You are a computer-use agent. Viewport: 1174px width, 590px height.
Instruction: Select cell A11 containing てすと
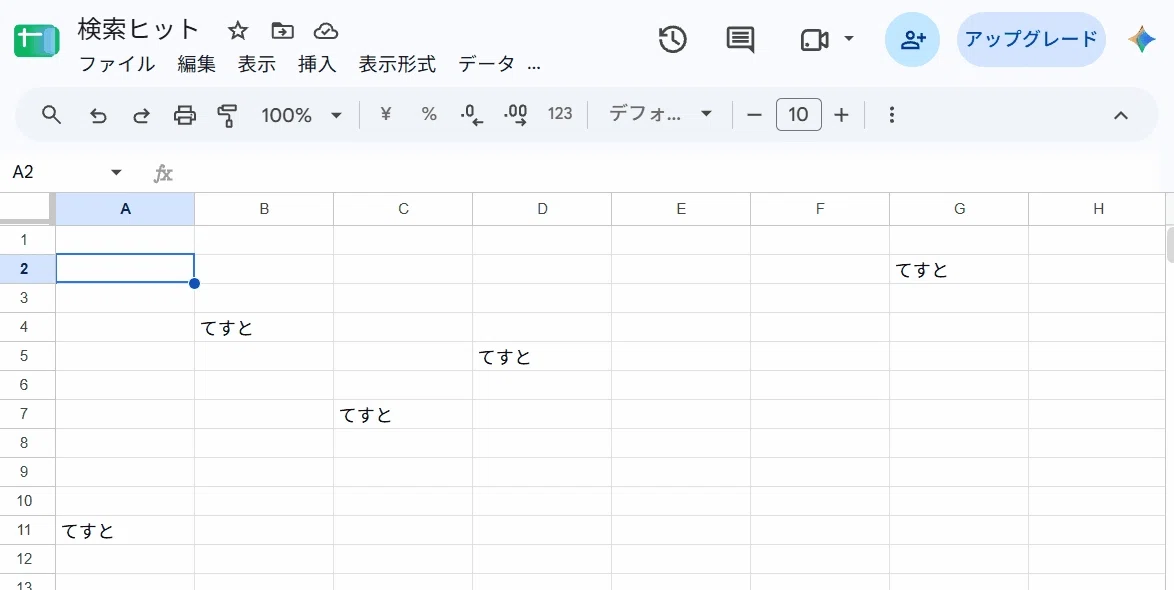click(x=125, y=530)
